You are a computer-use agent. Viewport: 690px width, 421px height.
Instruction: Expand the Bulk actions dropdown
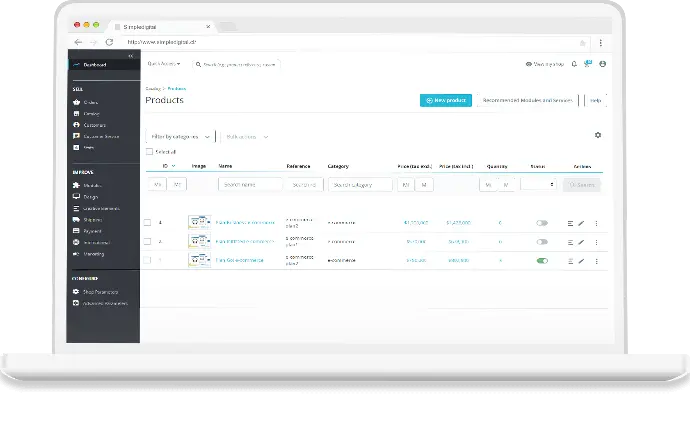[246, 136]
